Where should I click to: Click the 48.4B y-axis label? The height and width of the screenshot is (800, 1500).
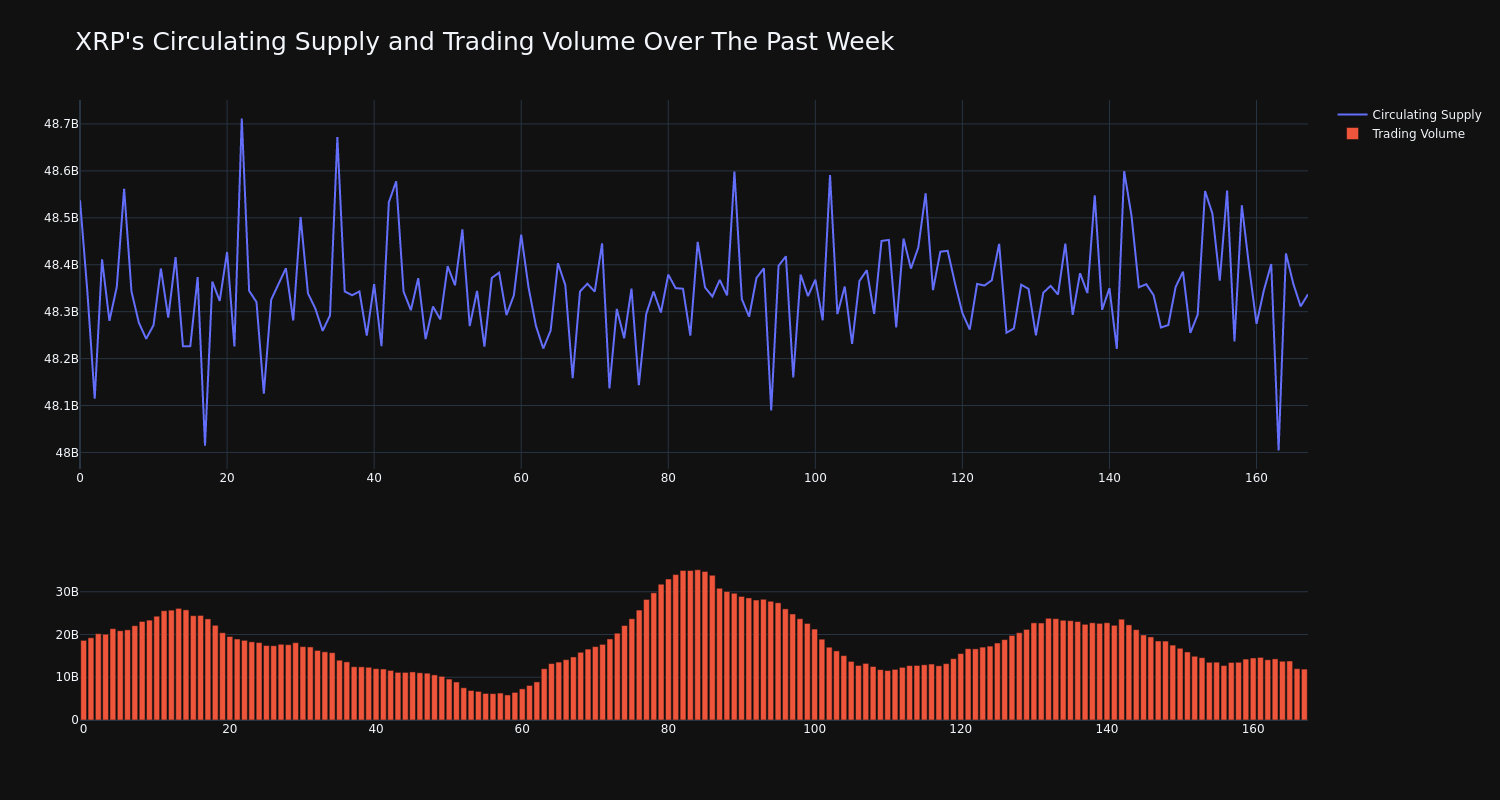point(61,265)
